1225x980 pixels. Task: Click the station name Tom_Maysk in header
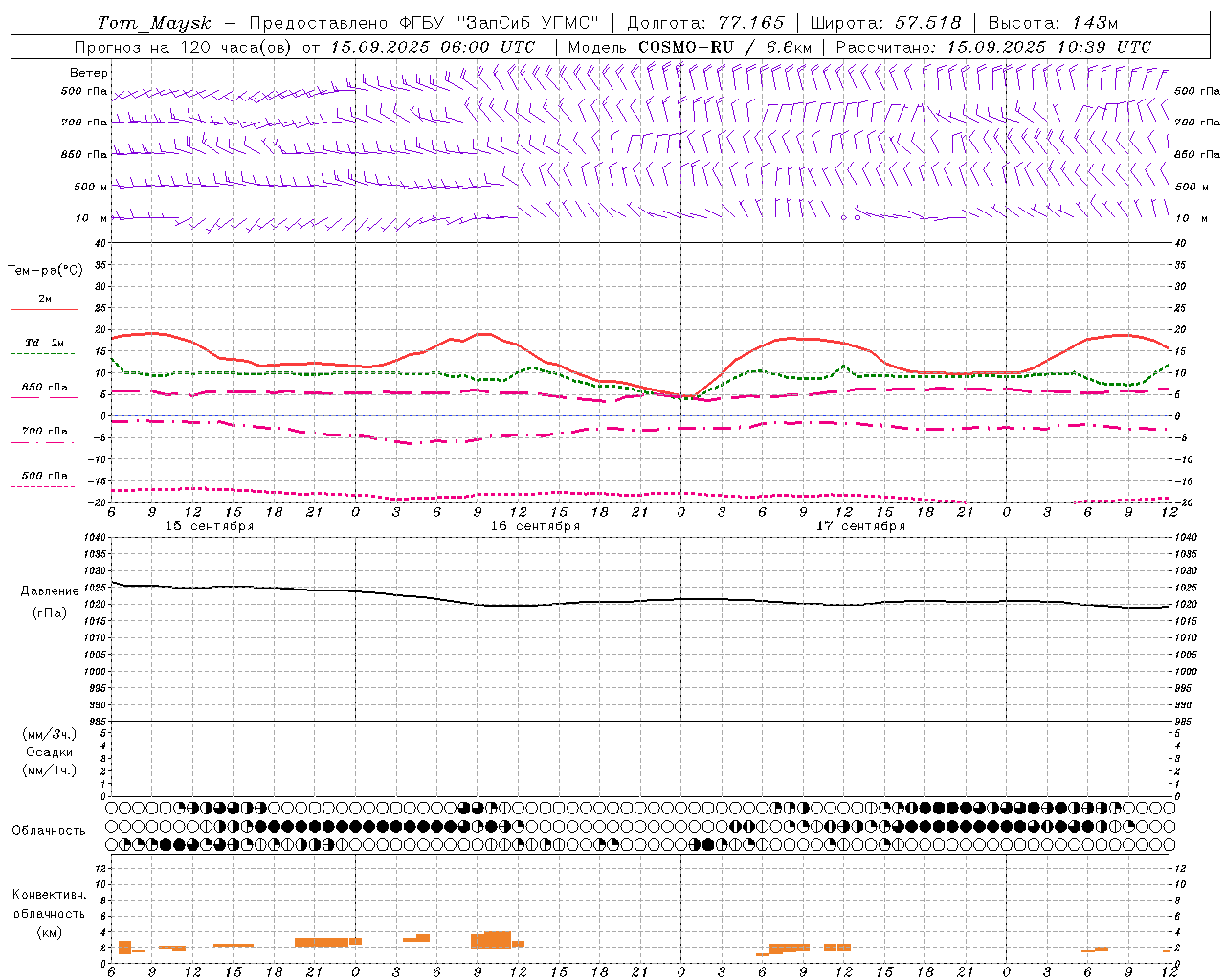tap(154, 23)
